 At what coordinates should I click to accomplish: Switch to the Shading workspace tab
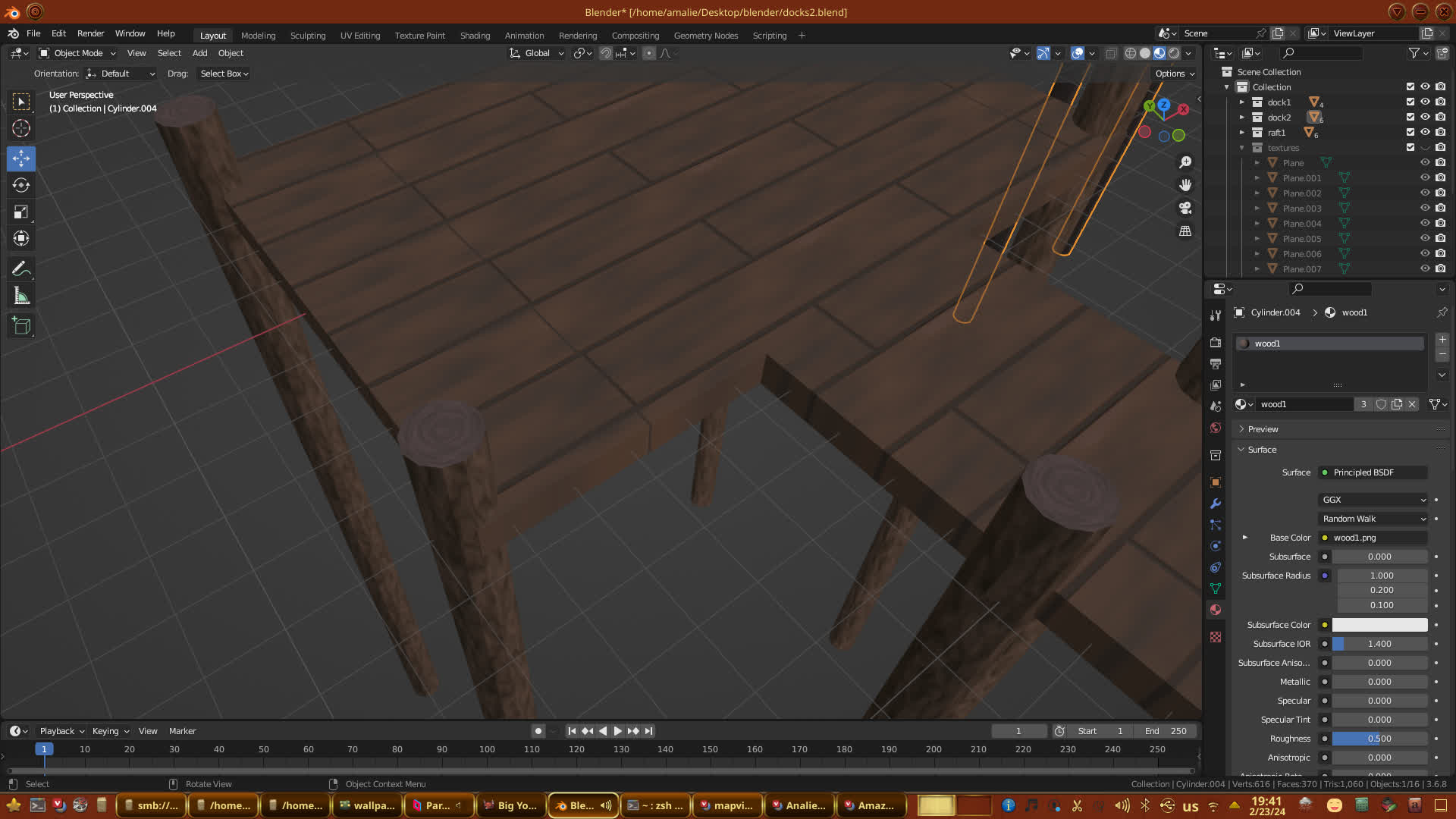475,36
